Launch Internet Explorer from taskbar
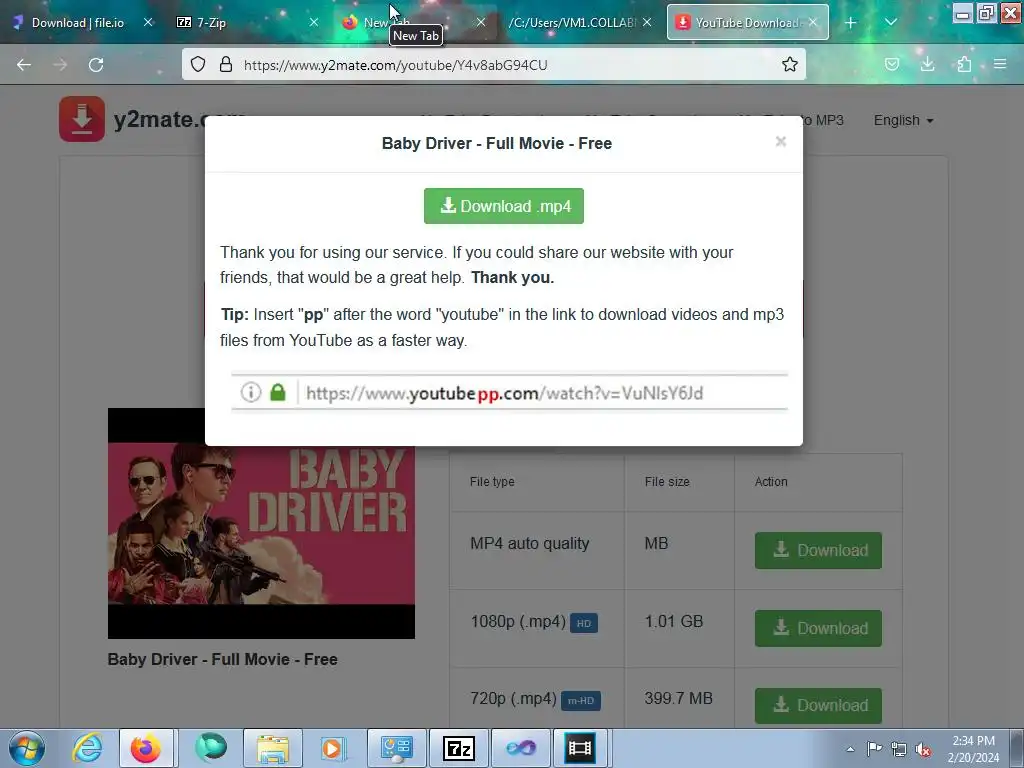 [88, 748]
